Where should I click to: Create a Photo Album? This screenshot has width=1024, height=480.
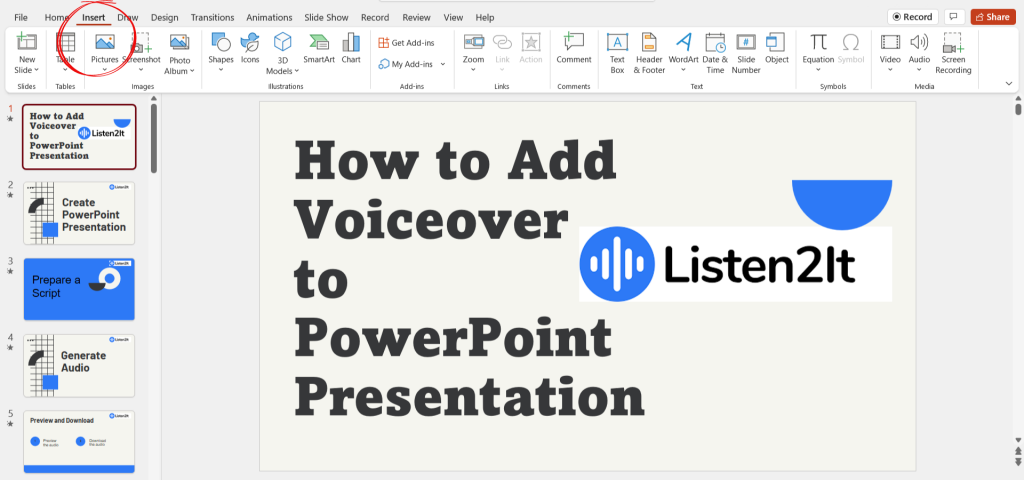click(x=180, y=54)
